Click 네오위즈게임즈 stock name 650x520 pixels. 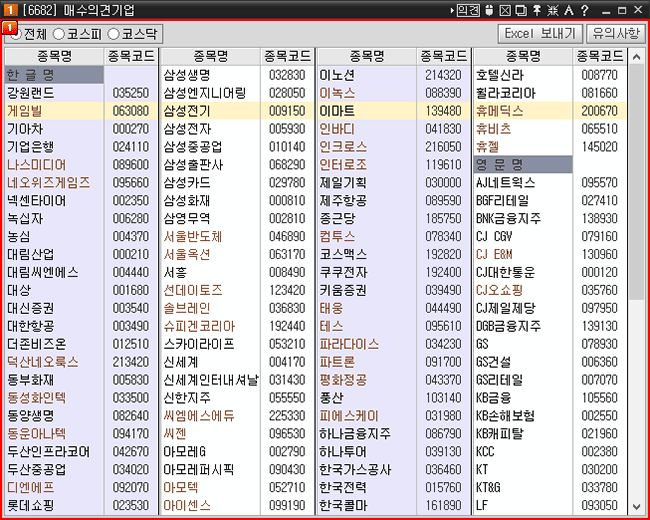[x=49, y=182]
